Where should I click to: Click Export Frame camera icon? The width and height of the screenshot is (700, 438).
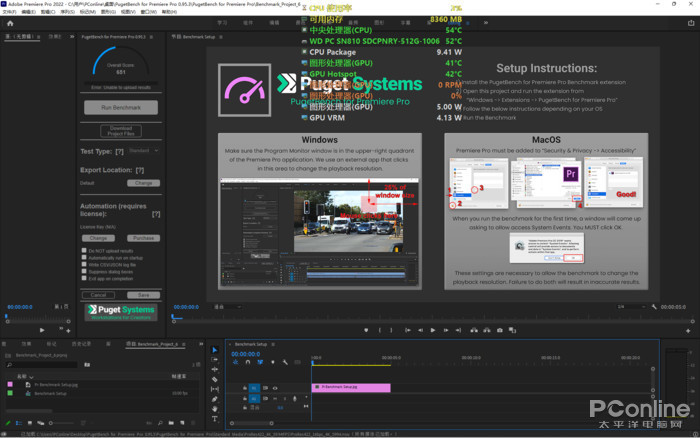coord(500,330)
